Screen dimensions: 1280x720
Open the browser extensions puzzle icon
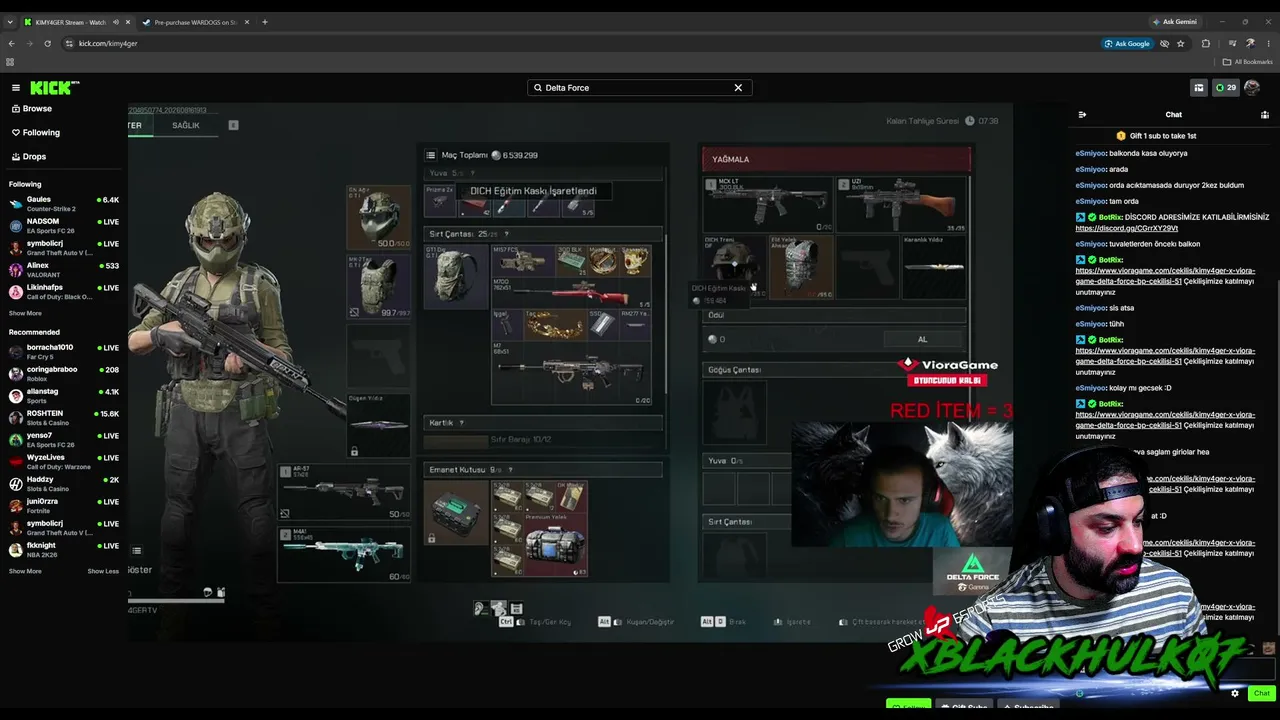1205,44
